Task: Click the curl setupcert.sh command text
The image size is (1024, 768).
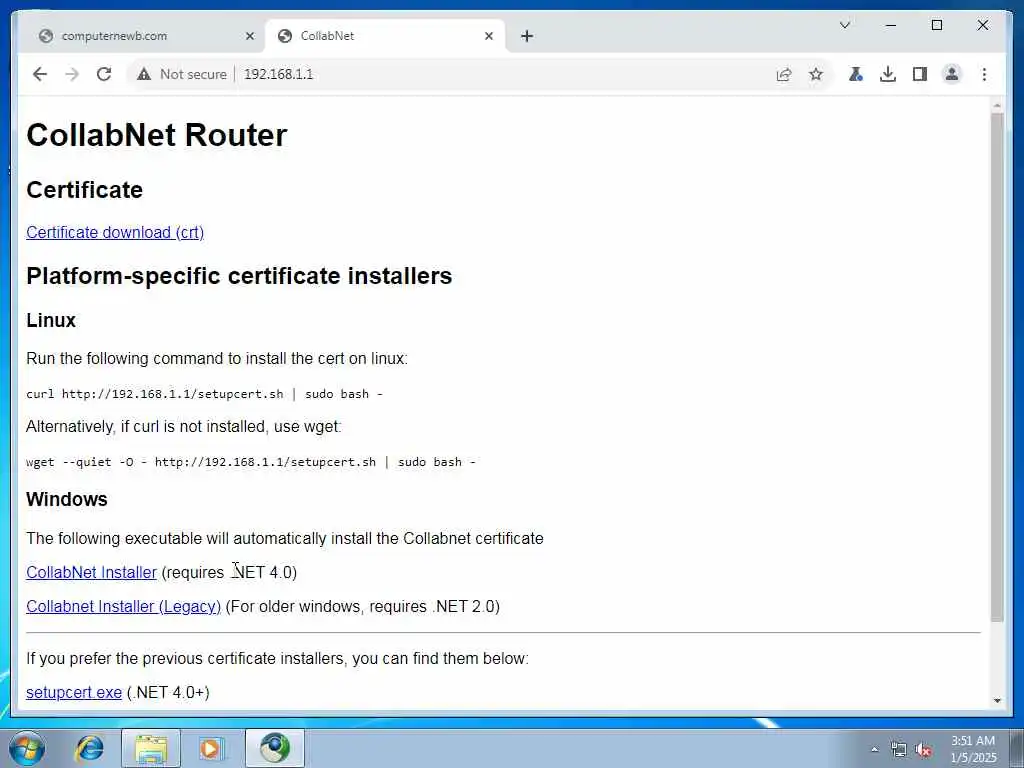Action: coord(204,394)
